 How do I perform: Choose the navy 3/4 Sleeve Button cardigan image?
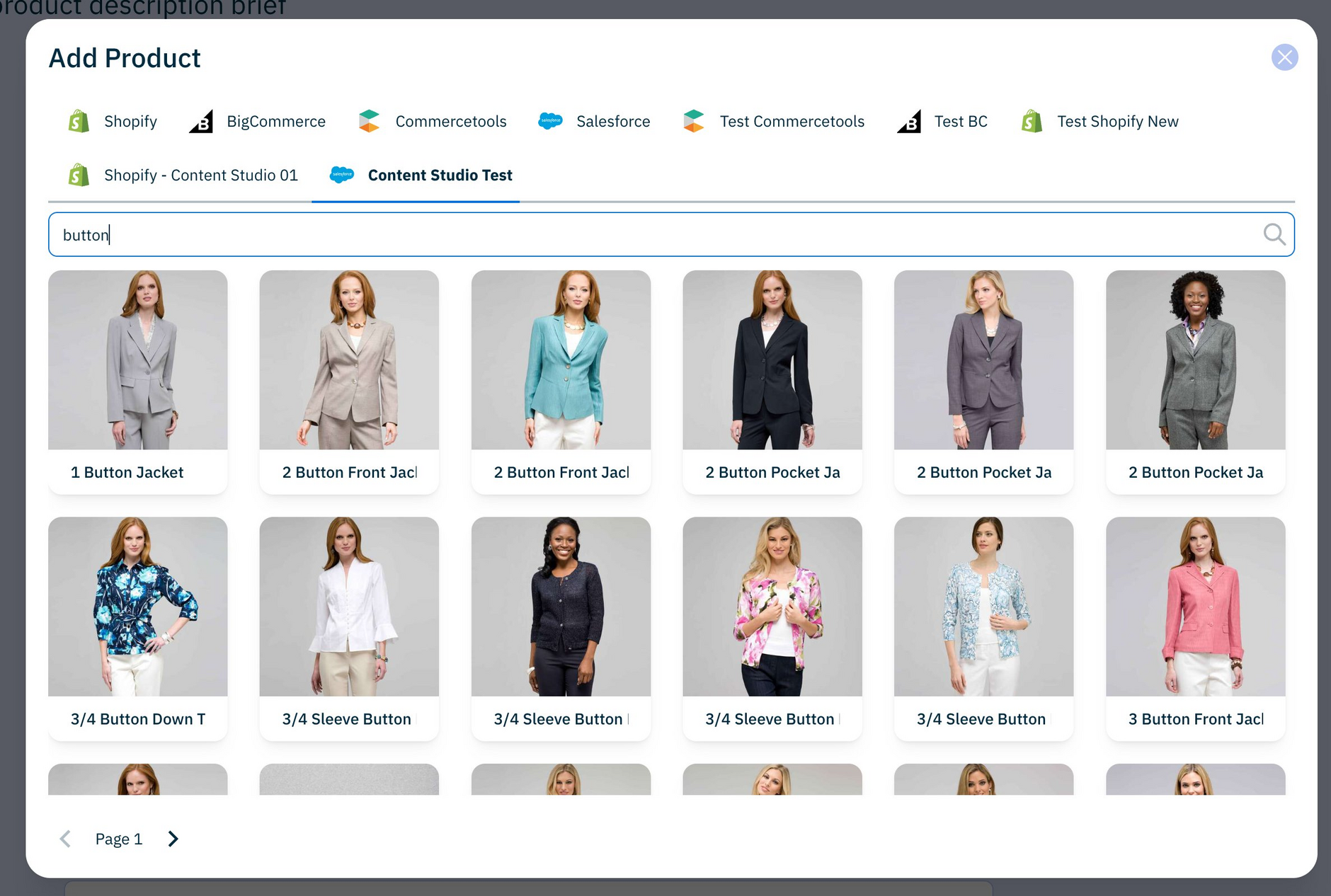[x=561, y=607]
